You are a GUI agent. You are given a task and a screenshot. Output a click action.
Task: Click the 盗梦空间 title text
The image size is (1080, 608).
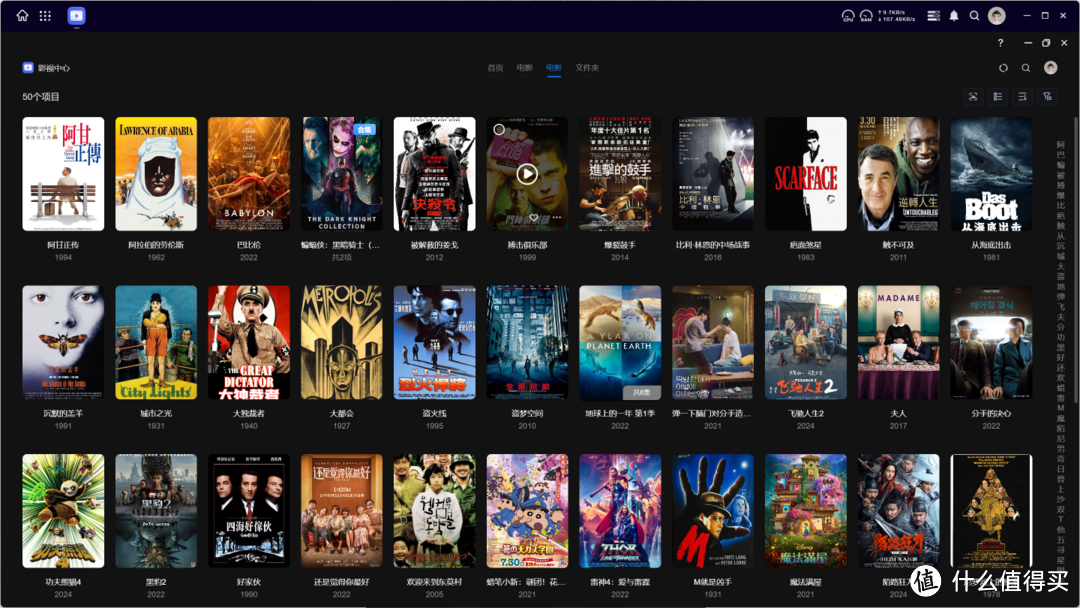point(527,413)
